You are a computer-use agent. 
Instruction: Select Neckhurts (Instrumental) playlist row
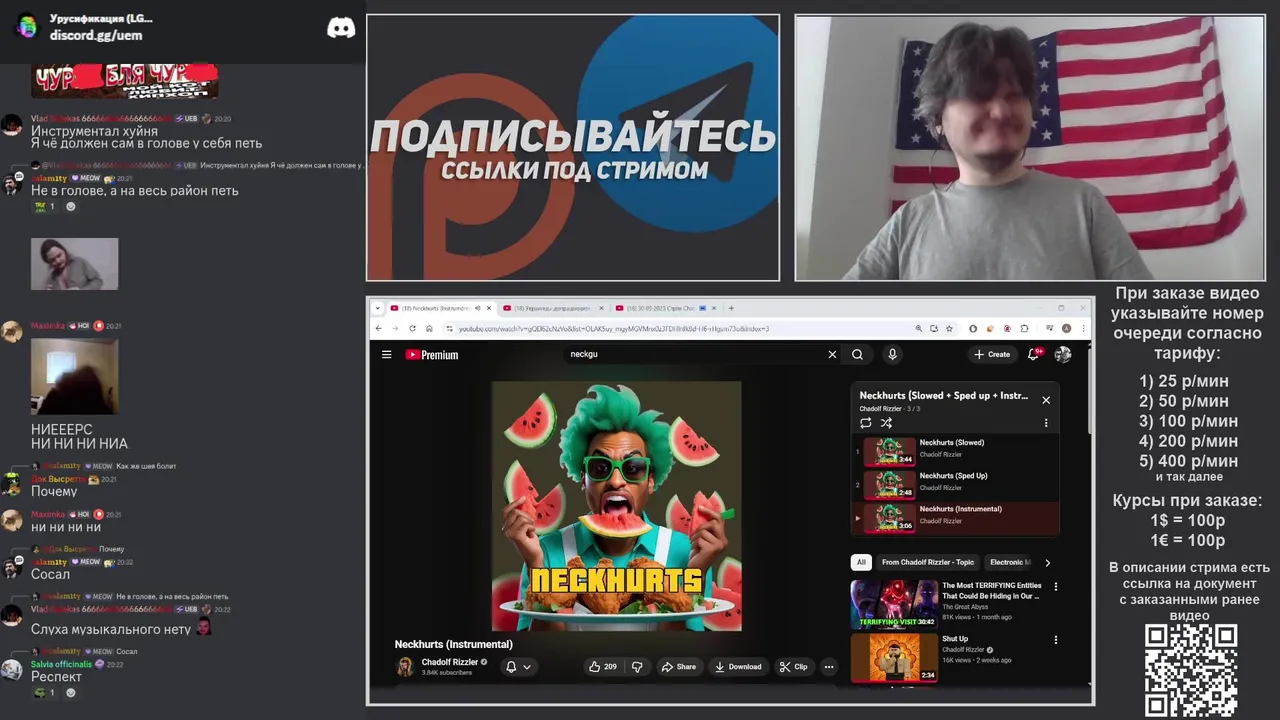click(955, 518)
